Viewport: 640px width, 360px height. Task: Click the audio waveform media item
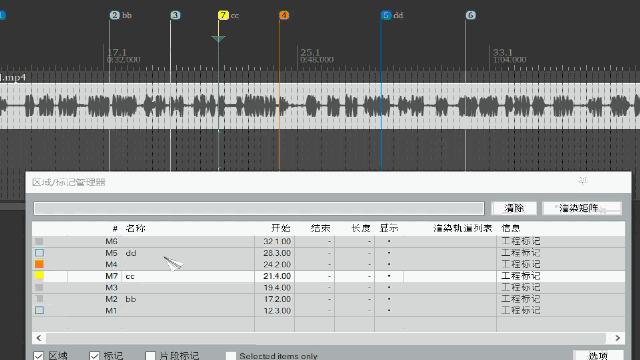(x=320, y=106)
